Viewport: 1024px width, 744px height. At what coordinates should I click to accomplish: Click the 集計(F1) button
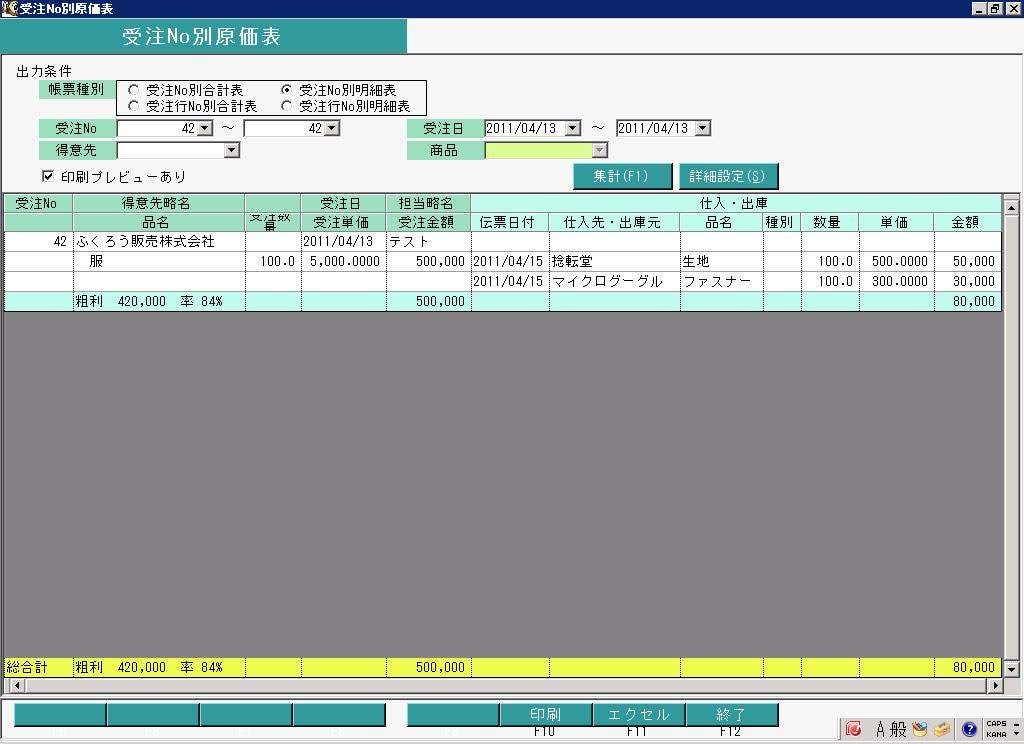pyautogui.click(x=622, y=176)
